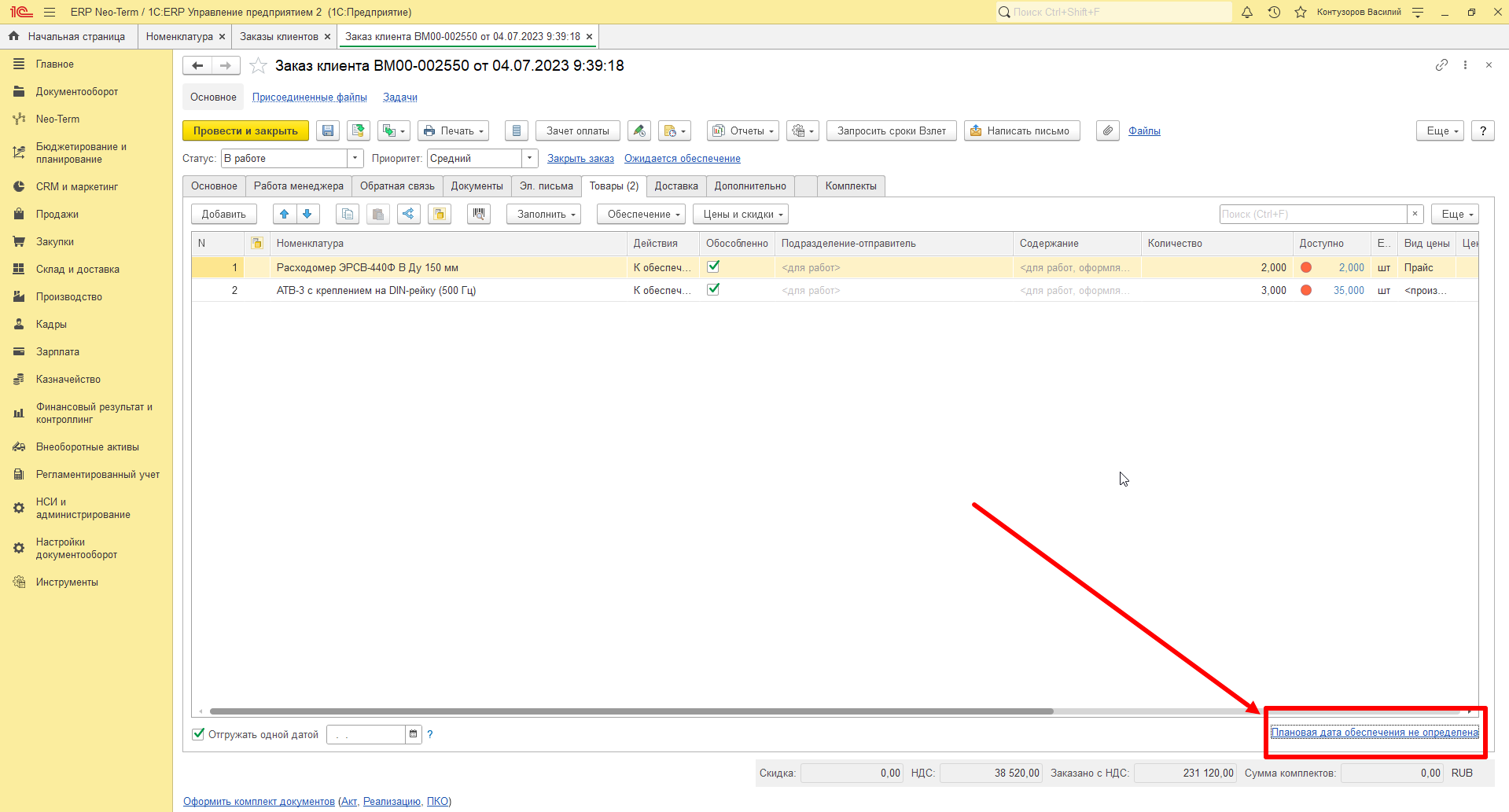This screenshot has width=1509, height=812.
Task: Switch to the Доставка tab
Action: click(676, 186)
